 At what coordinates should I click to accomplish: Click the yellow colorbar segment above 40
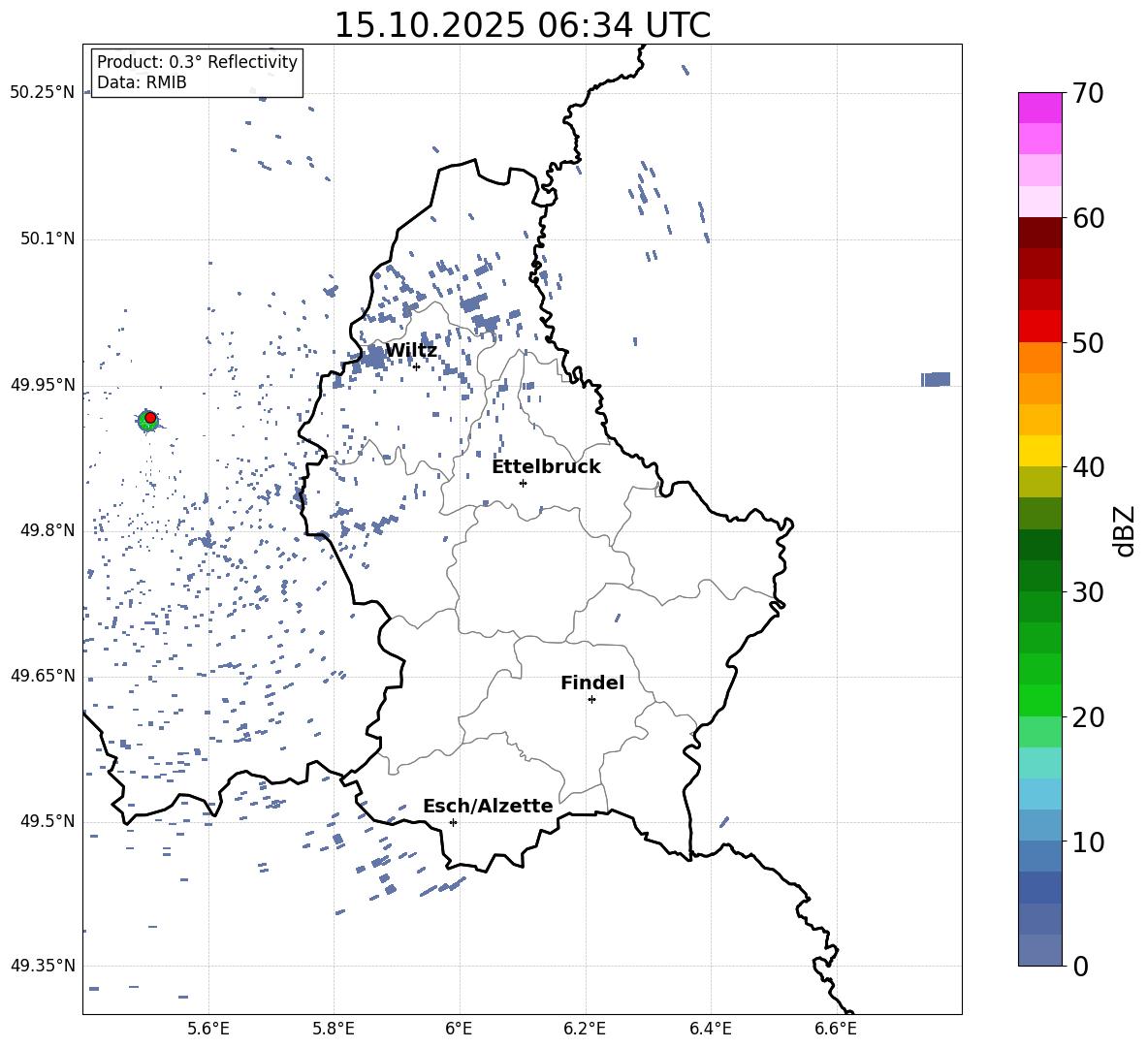tap(1039, 451)
